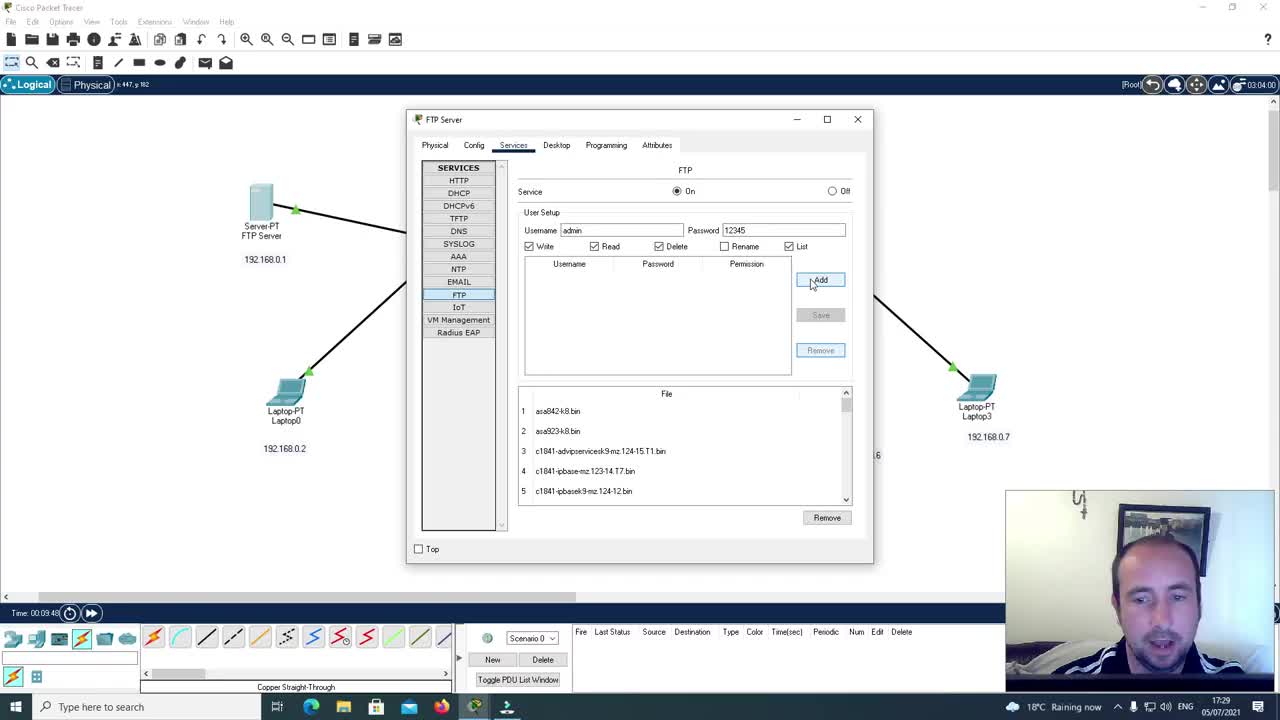Select the Draw Ellipse tool
Image resolution: width=1280 pixels, height=720 pixels.
(160, 62)
